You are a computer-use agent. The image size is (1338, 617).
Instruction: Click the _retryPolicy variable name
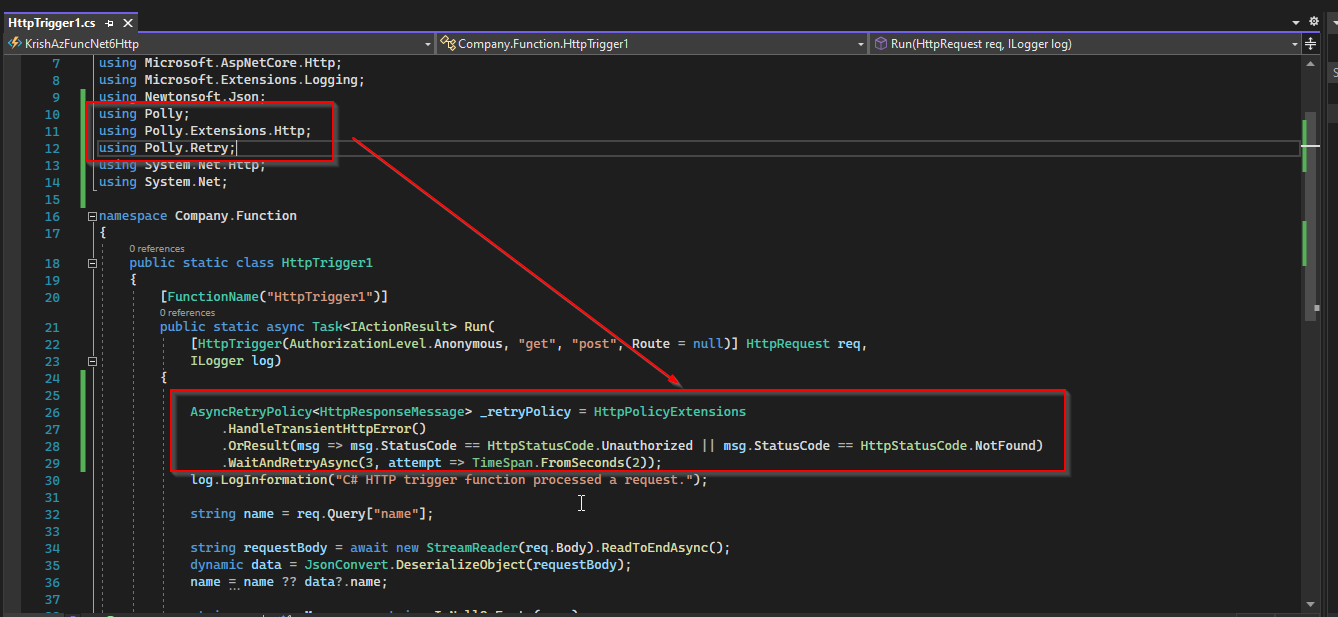(526, 412)
